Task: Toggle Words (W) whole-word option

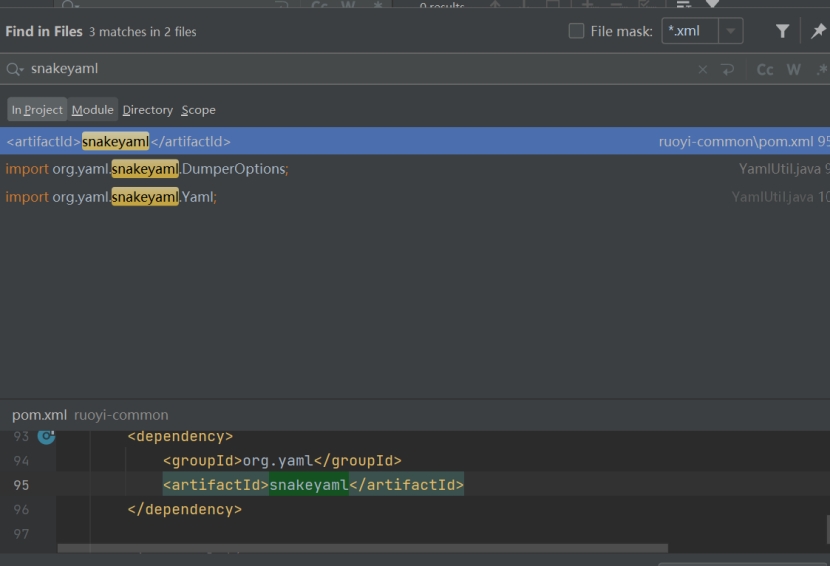Action: pos(794,69)
